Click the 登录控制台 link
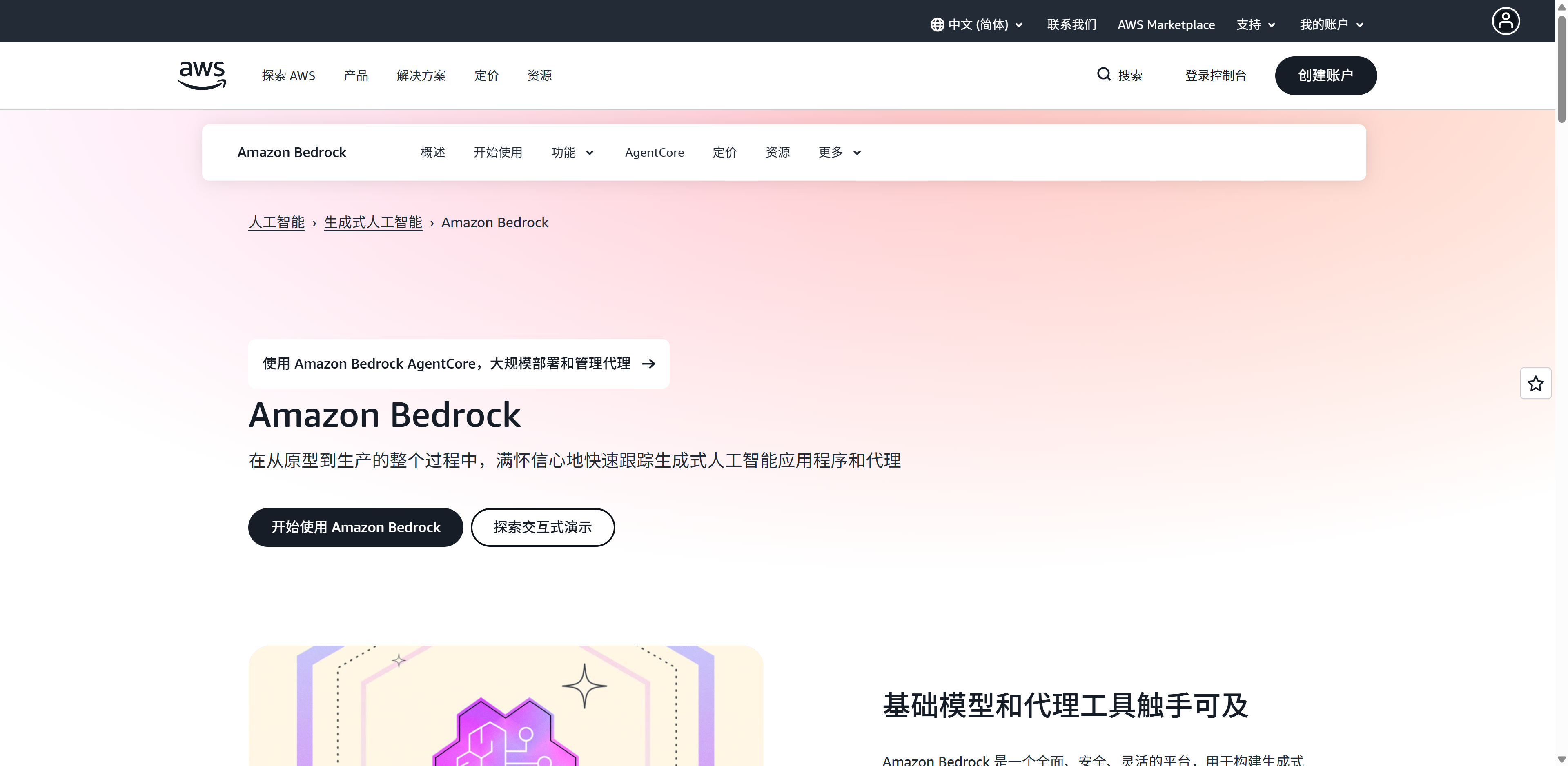This screenshot has height=766, width=1568. (x=1216, y=75)
